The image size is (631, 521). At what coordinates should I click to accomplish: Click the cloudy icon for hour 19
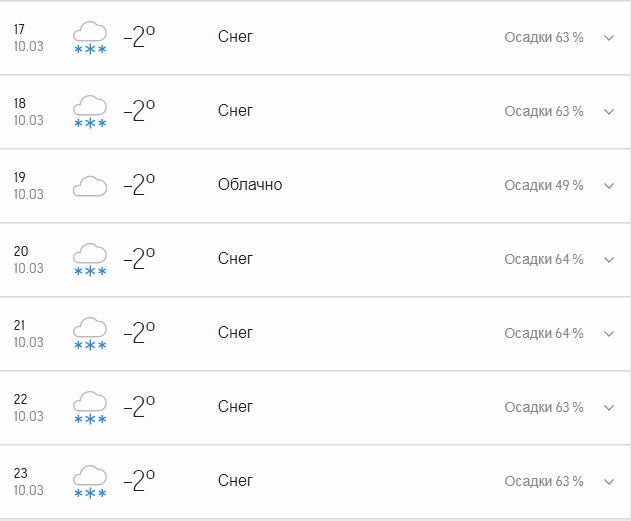click(x=90, y=186)
